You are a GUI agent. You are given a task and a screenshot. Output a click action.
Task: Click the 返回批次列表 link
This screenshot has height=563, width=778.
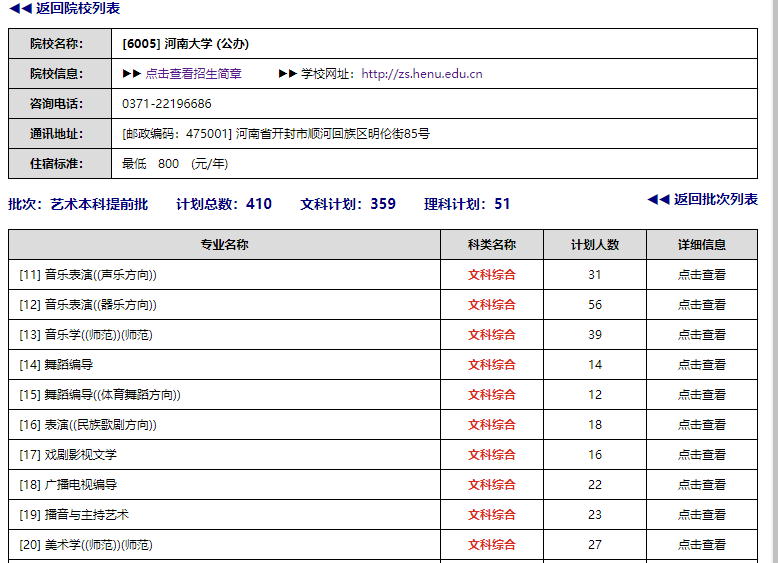click(x=703, y=200)
